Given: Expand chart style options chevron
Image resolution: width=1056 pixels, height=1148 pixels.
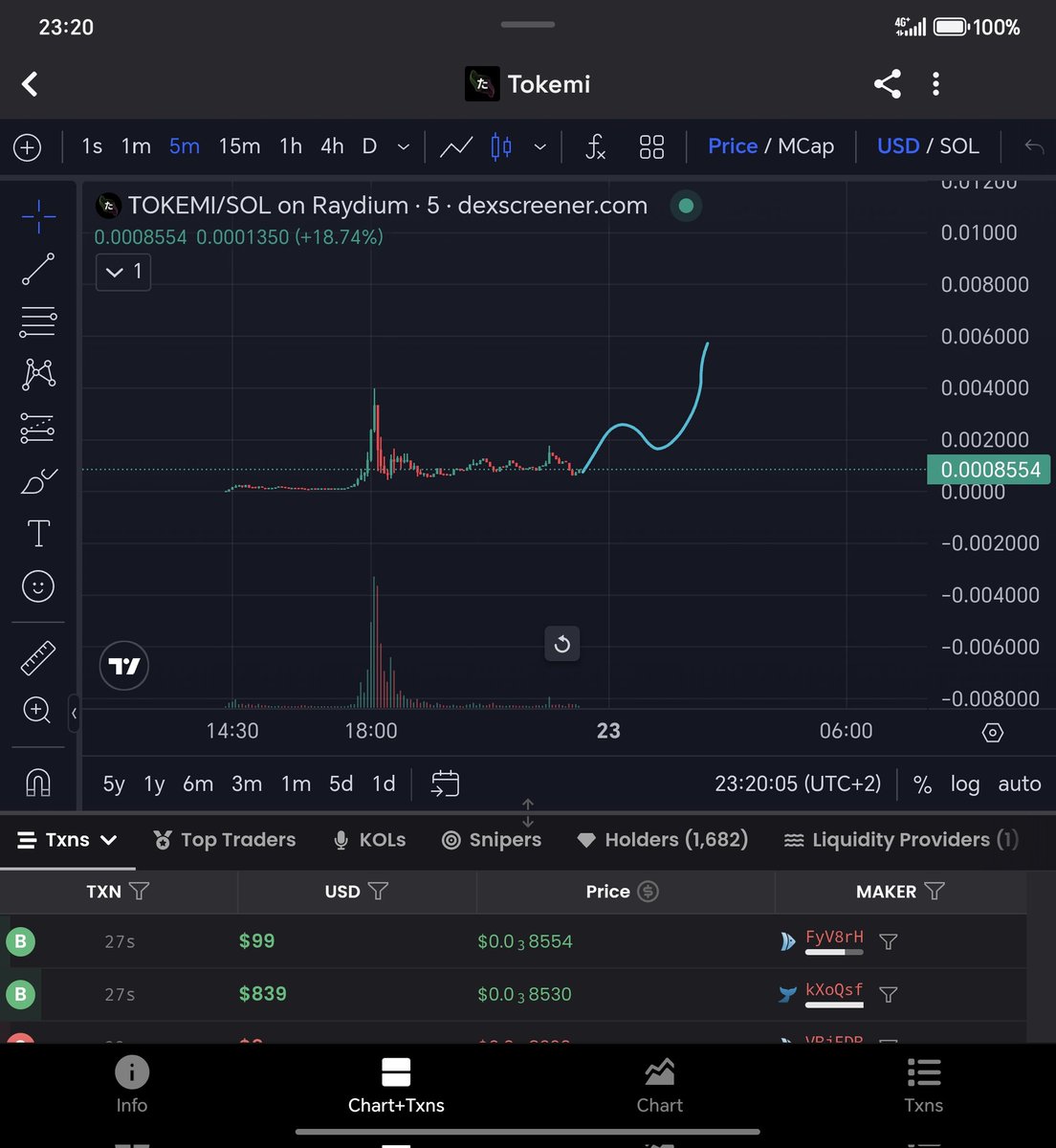Looking at the screenshot, I should (x=539, y=147).
